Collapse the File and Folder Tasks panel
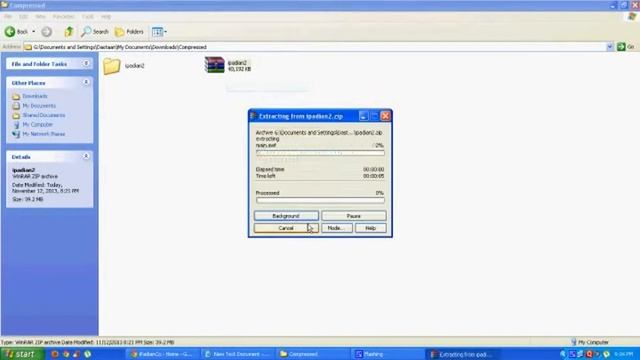Image resolution: width=640 pixels, height=360 pixels. 86,64
